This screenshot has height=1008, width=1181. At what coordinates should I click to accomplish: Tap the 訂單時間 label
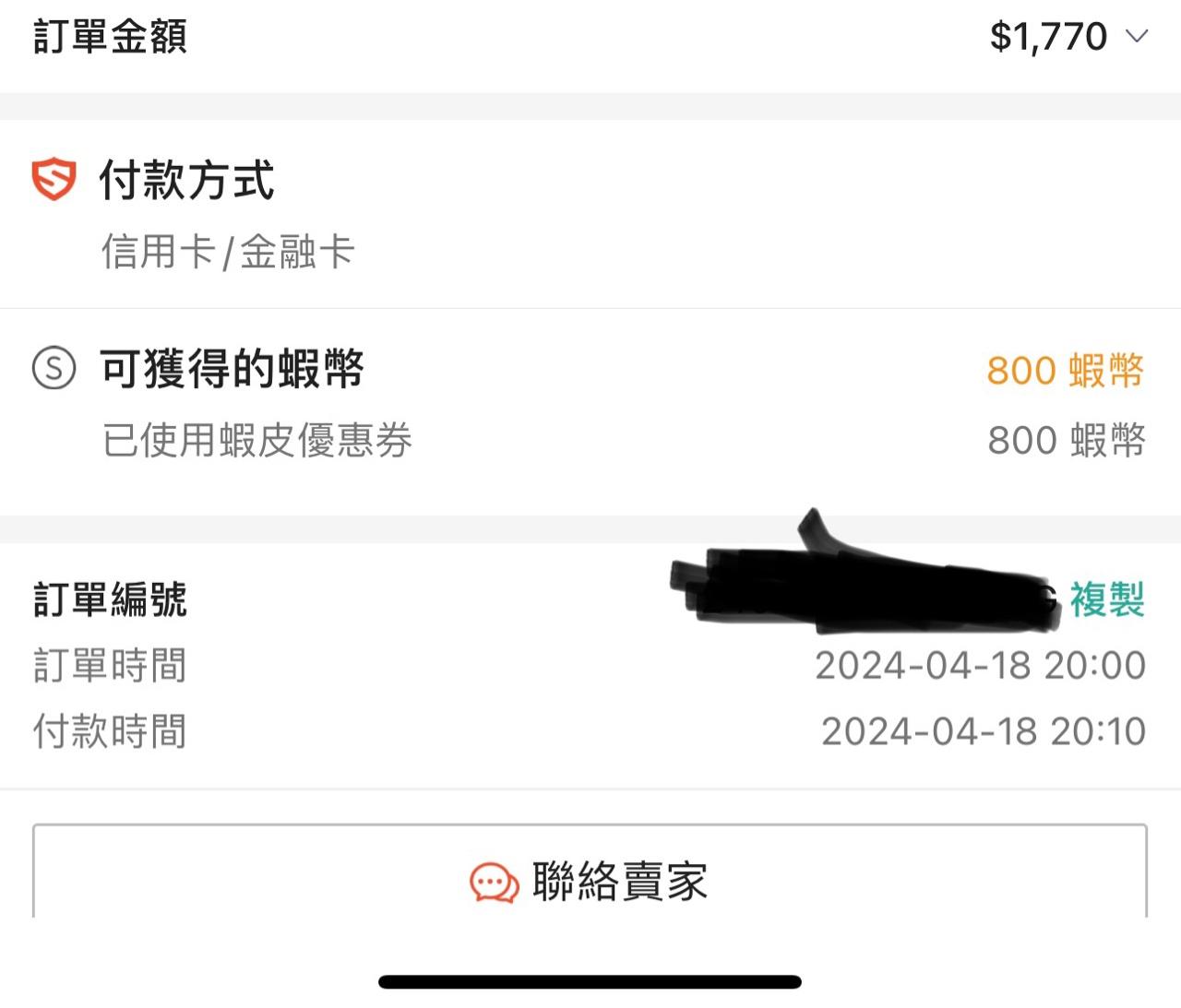110,665
